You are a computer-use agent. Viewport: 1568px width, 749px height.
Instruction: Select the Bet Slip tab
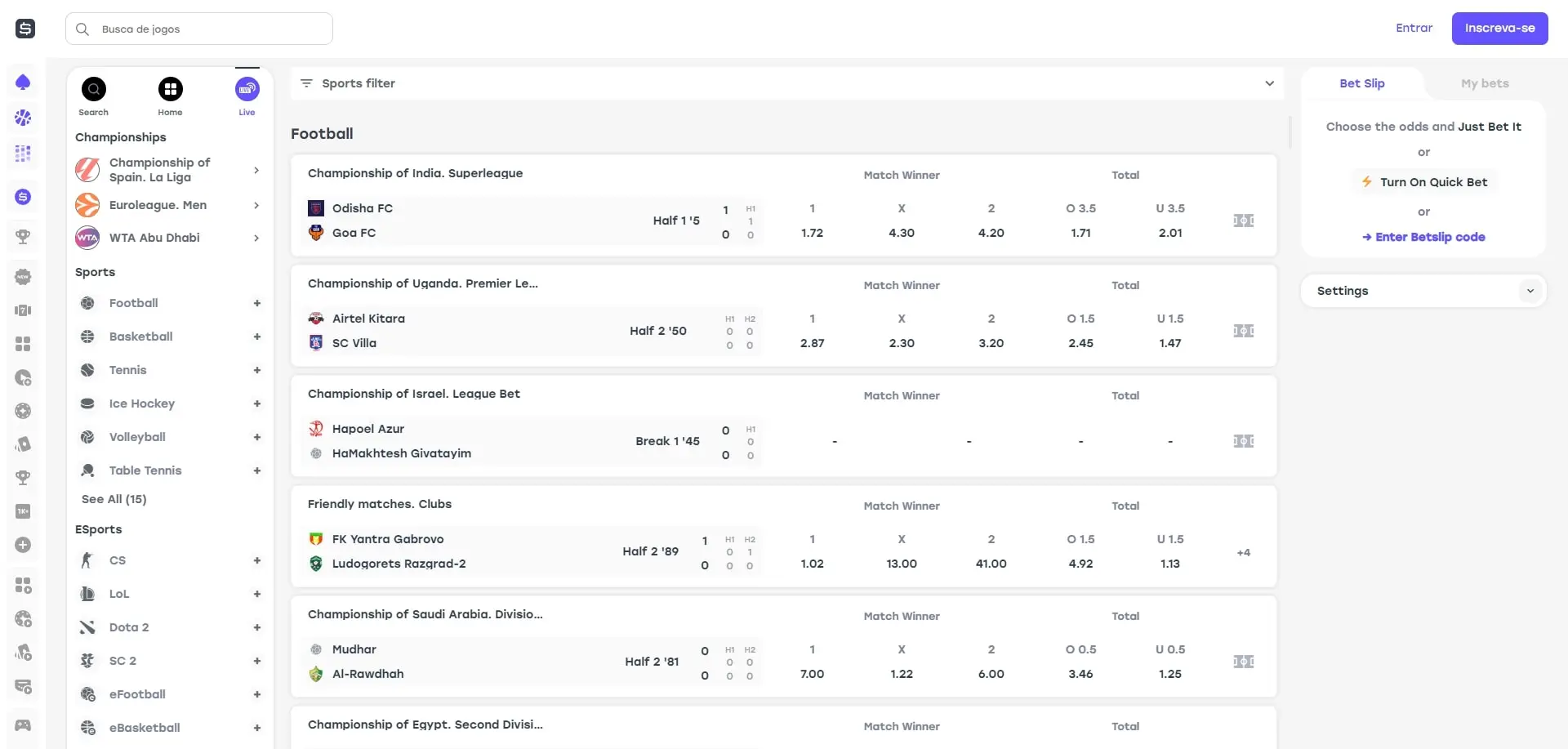pyautogui.click(x=1361, y=83)
